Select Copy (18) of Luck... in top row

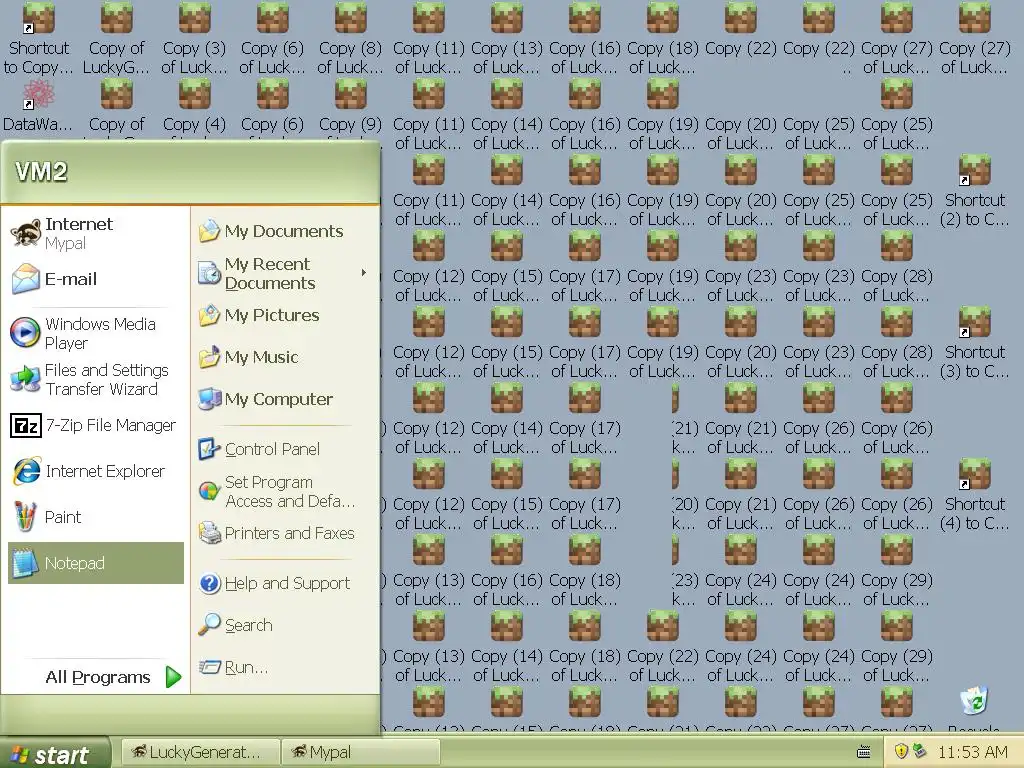[662, 38]
